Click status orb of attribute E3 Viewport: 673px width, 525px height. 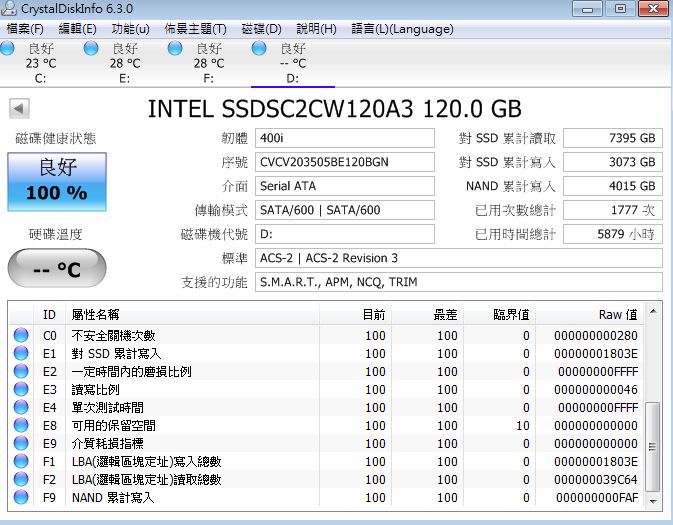point(21,389)
